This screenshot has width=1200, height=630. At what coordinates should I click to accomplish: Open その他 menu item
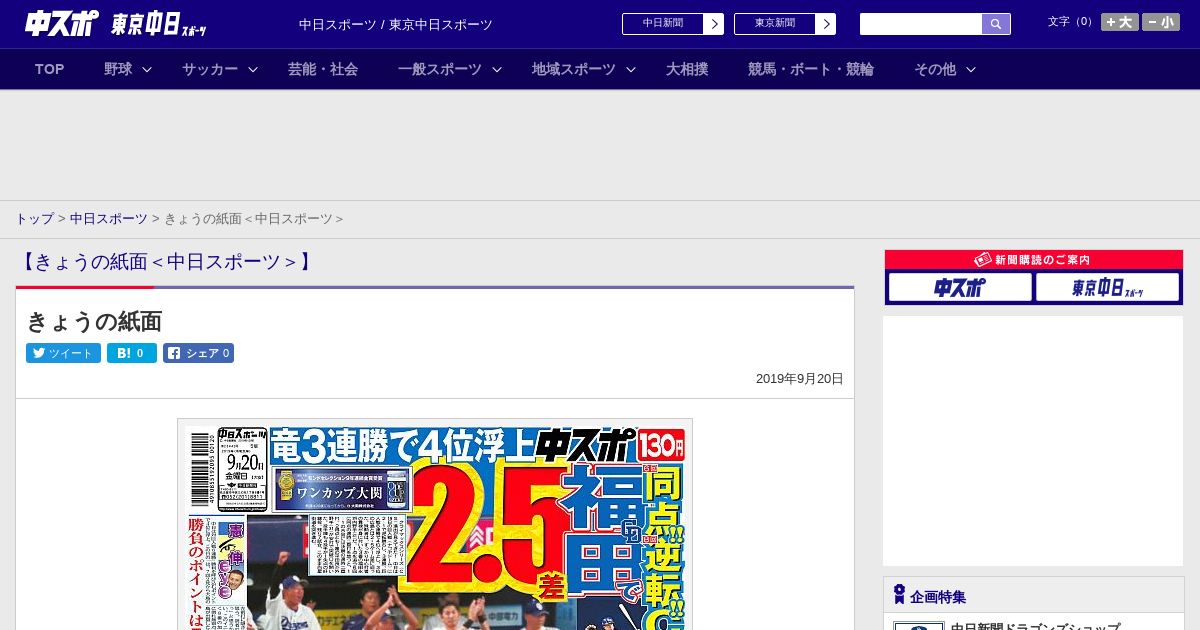(x=935, y=69)
